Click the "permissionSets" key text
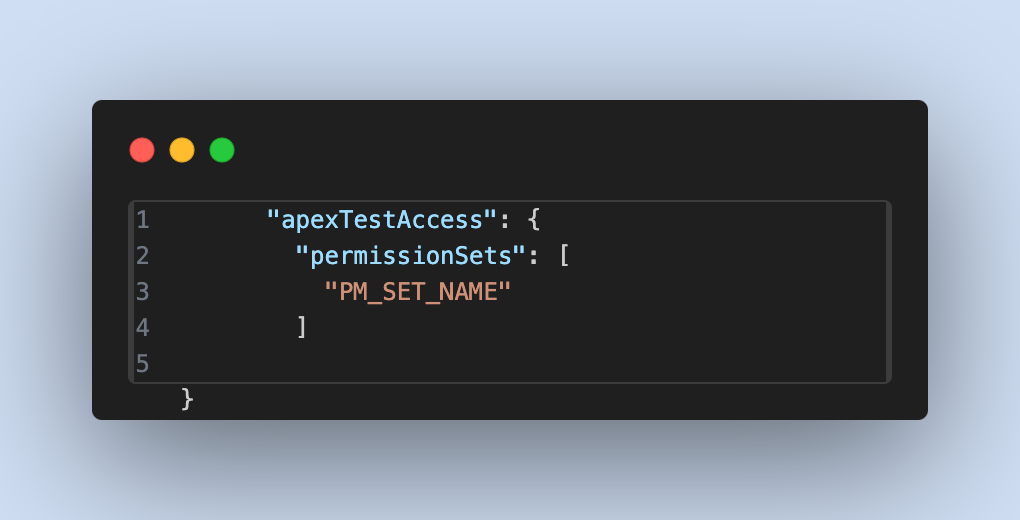The width and height of the screenshot is (1020, 520). [x=411, y=255]
